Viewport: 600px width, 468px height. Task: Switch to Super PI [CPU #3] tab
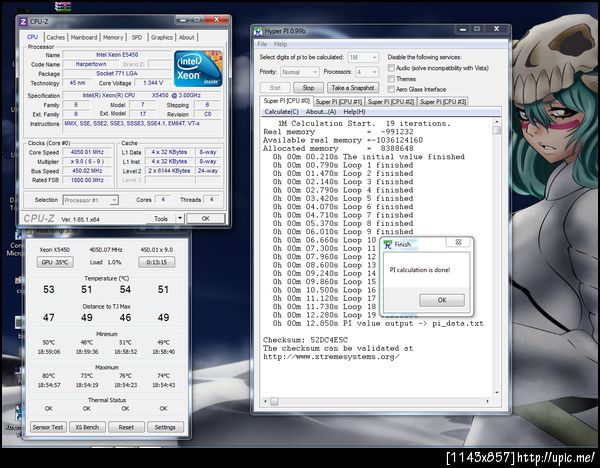[443, 102]
